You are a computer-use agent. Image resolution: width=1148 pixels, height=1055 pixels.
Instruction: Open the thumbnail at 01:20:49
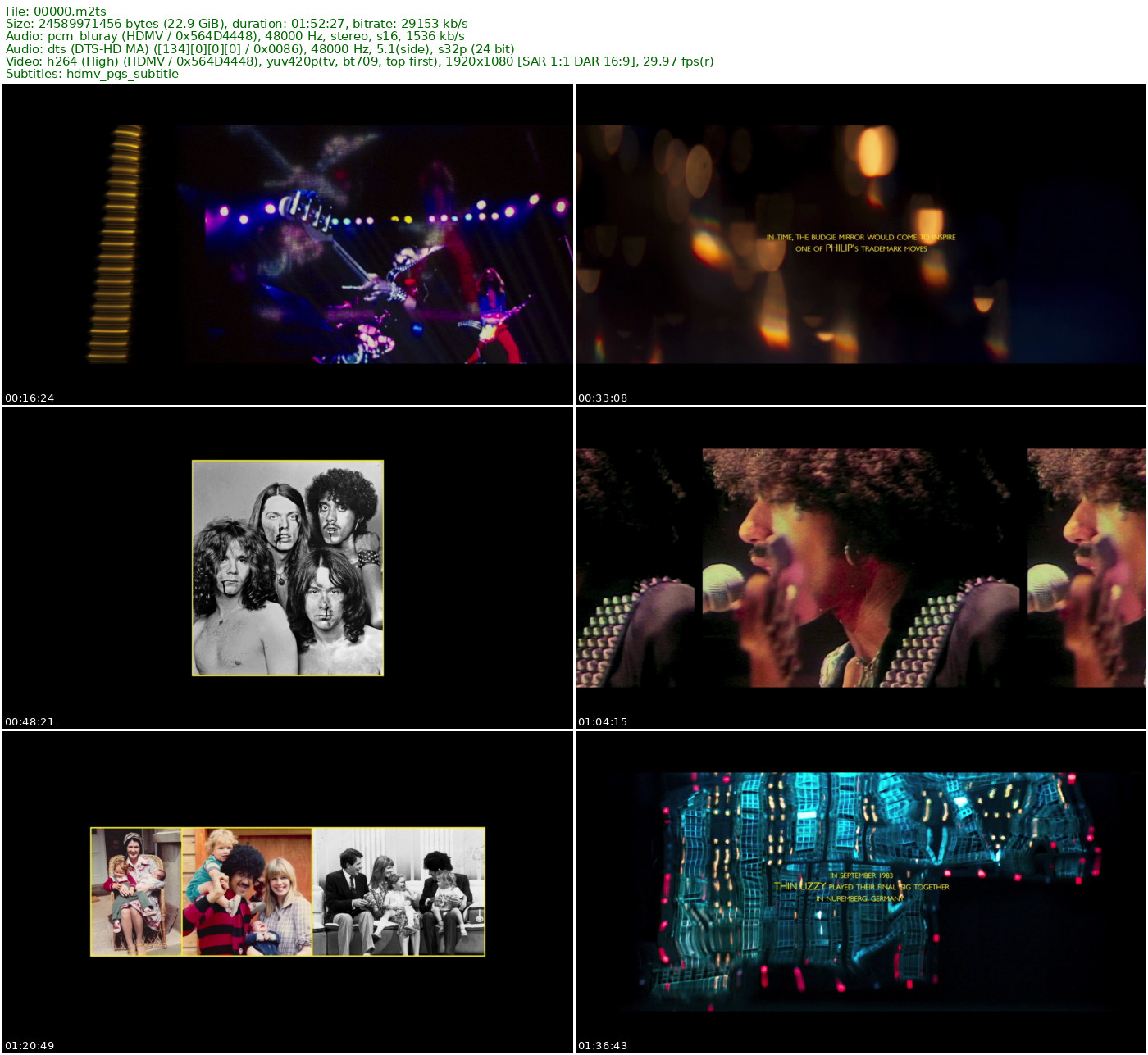[288, 892]
